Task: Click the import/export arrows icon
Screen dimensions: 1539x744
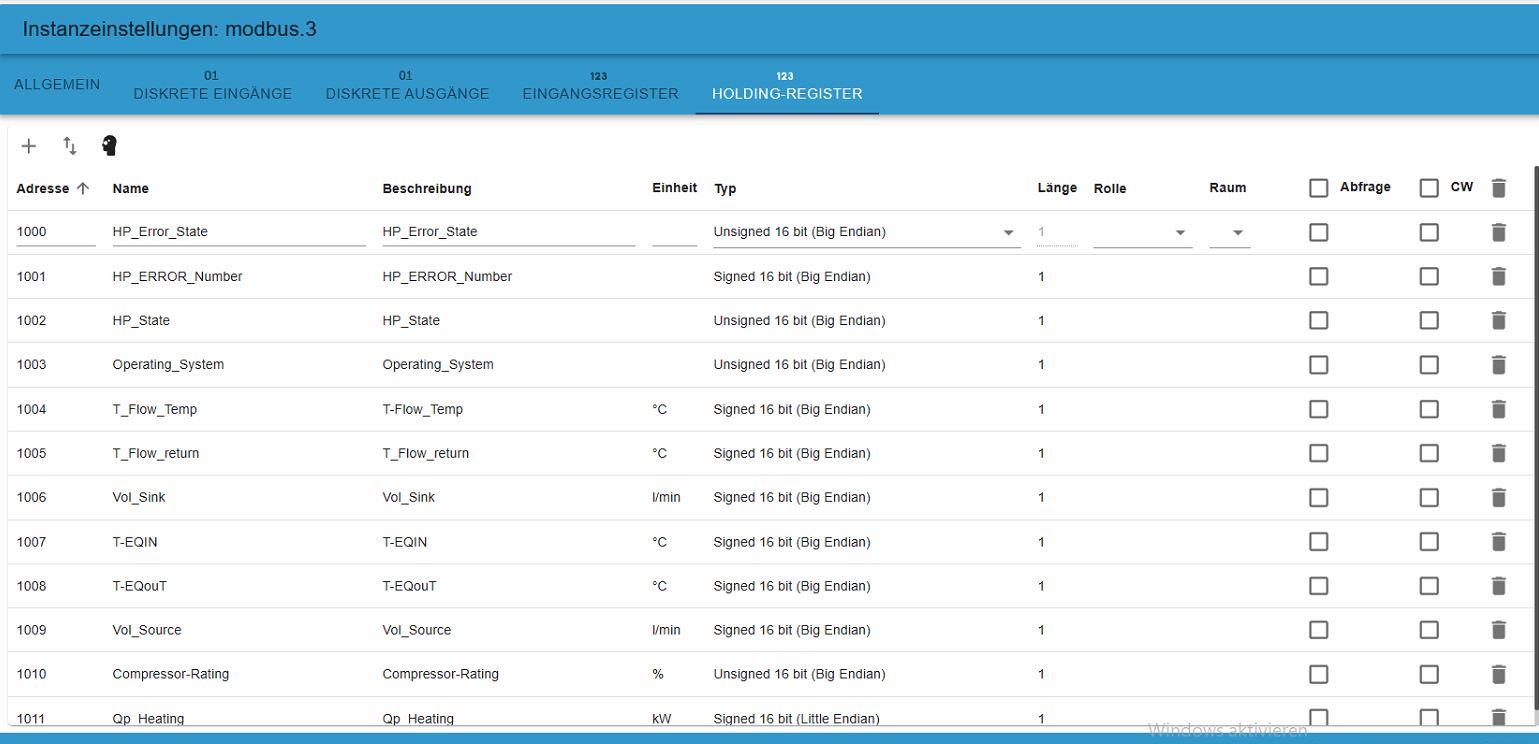Action: [x=70, y=146]
